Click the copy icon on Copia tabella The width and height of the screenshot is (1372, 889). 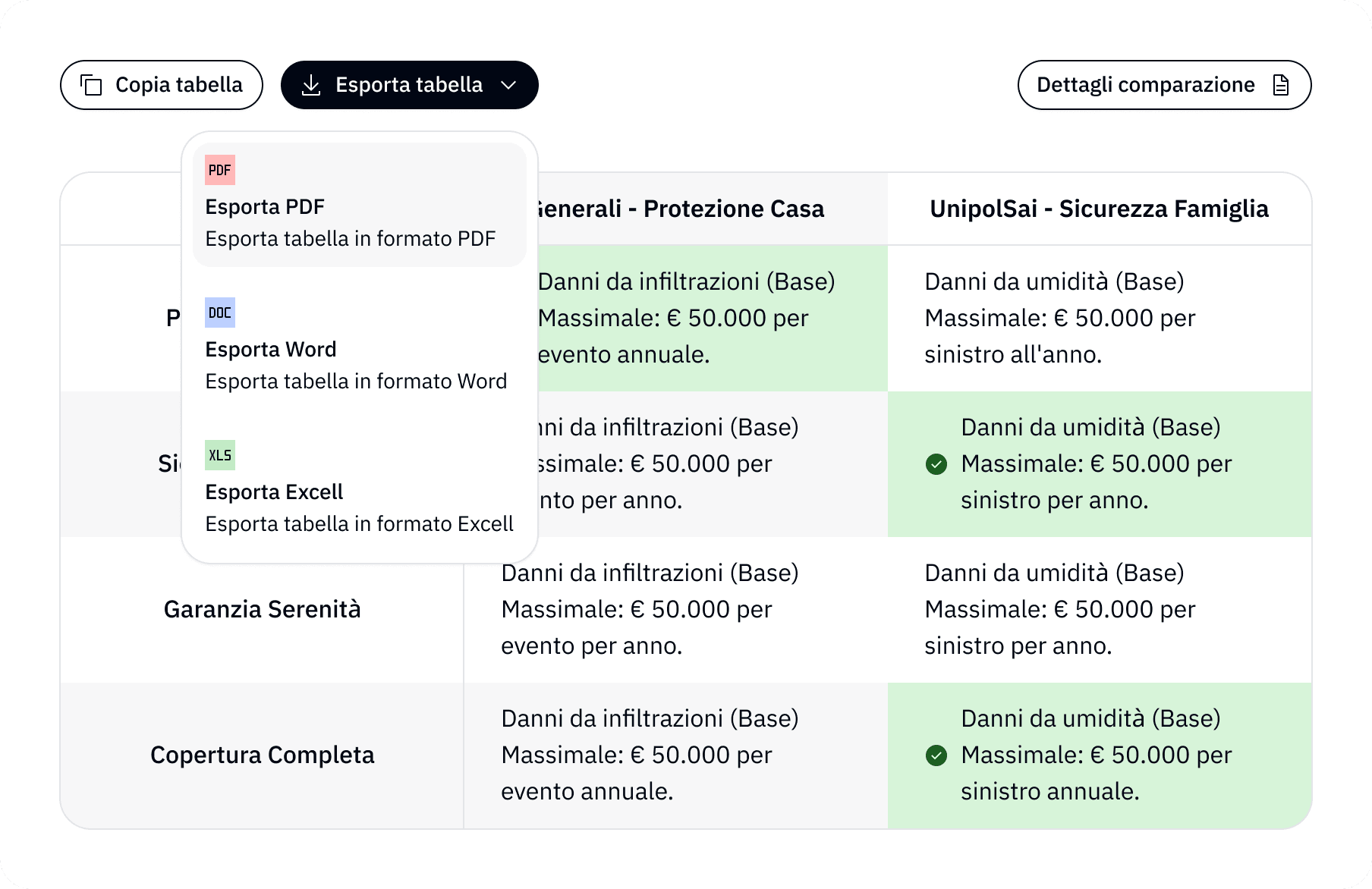(90, 85)
